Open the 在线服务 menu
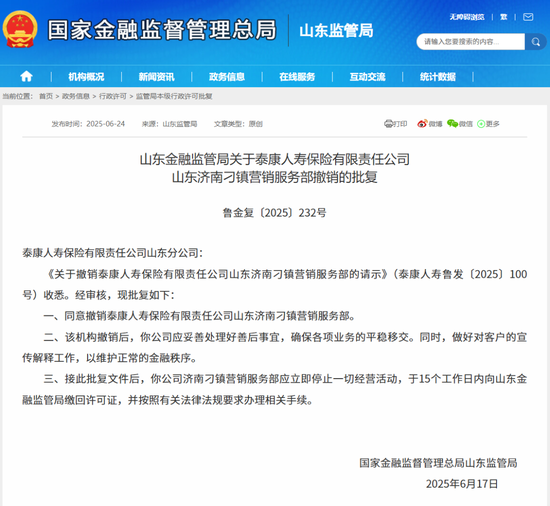The height and width of the screenshot is (506, 550). [297, 76]
